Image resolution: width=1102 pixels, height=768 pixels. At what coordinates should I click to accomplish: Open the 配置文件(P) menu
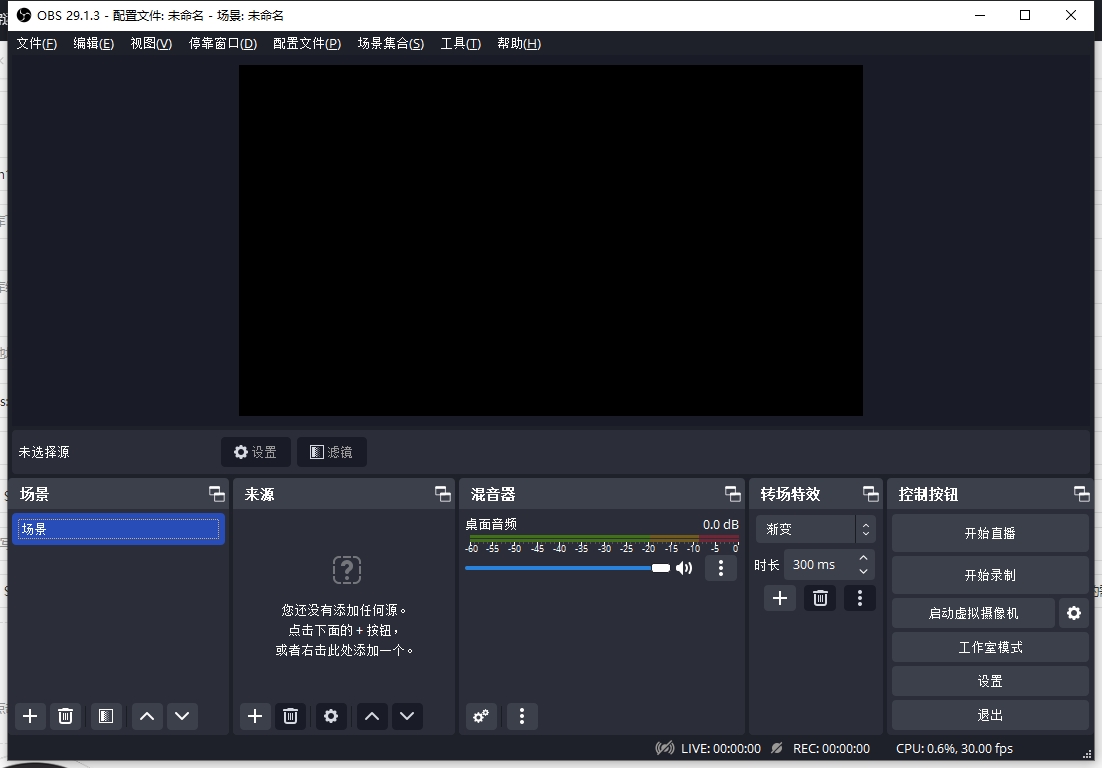pos(307,44)
